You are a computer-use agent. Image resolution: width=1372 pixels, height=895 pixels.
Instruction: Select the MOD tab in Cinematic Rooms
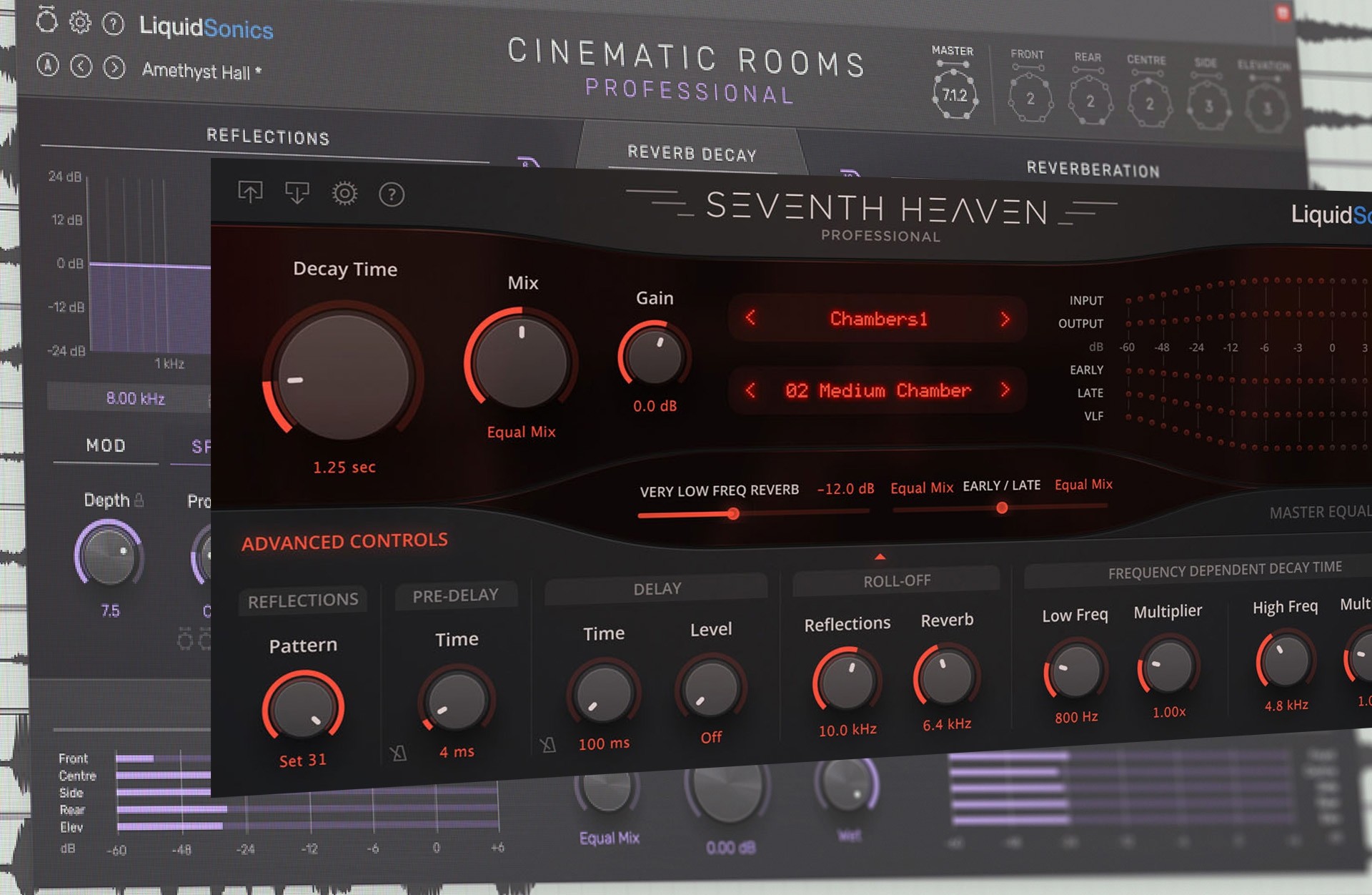coord(106,445)
